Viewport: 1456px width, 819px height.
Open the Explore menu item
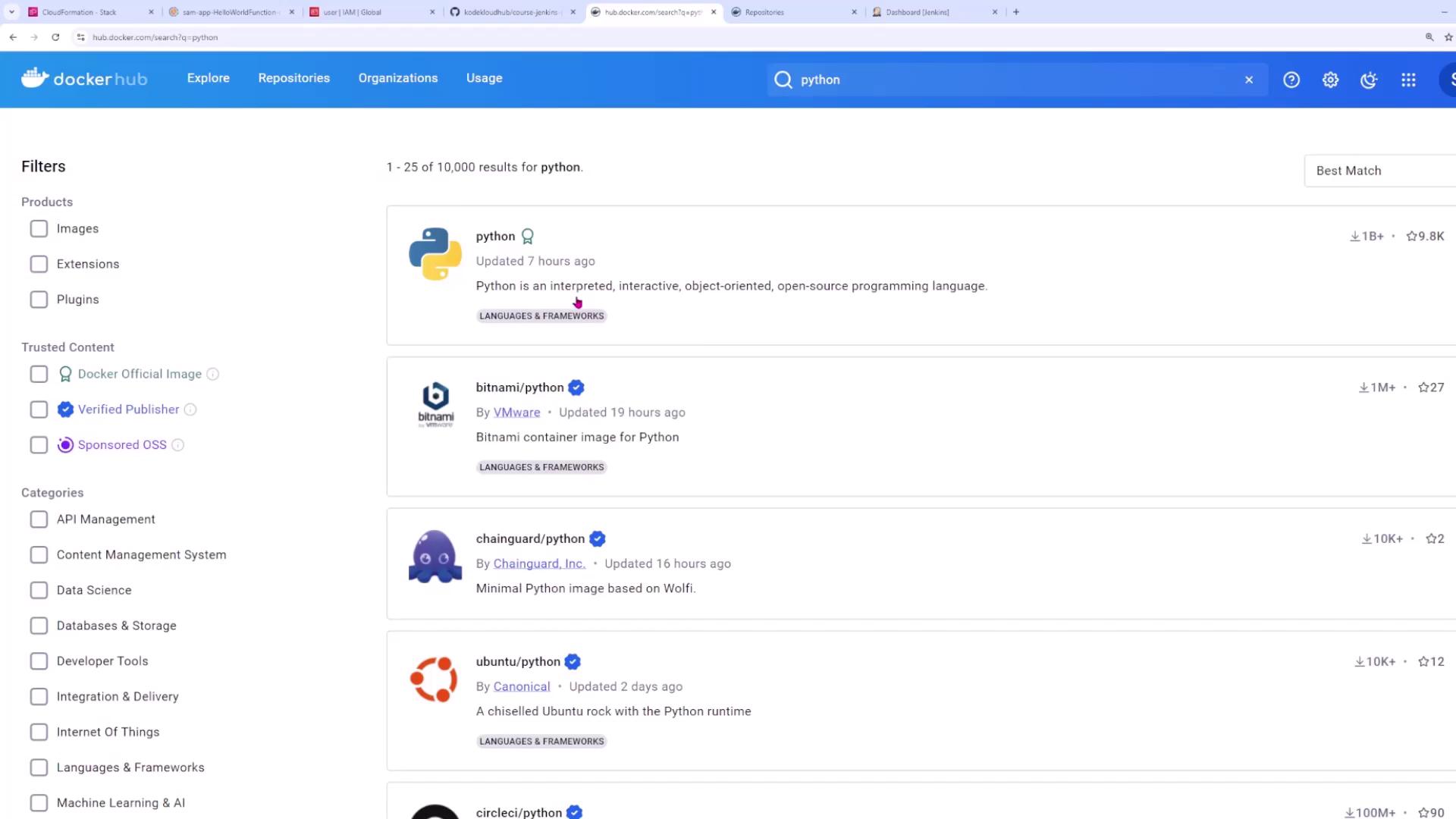click(x=208, y=78)
